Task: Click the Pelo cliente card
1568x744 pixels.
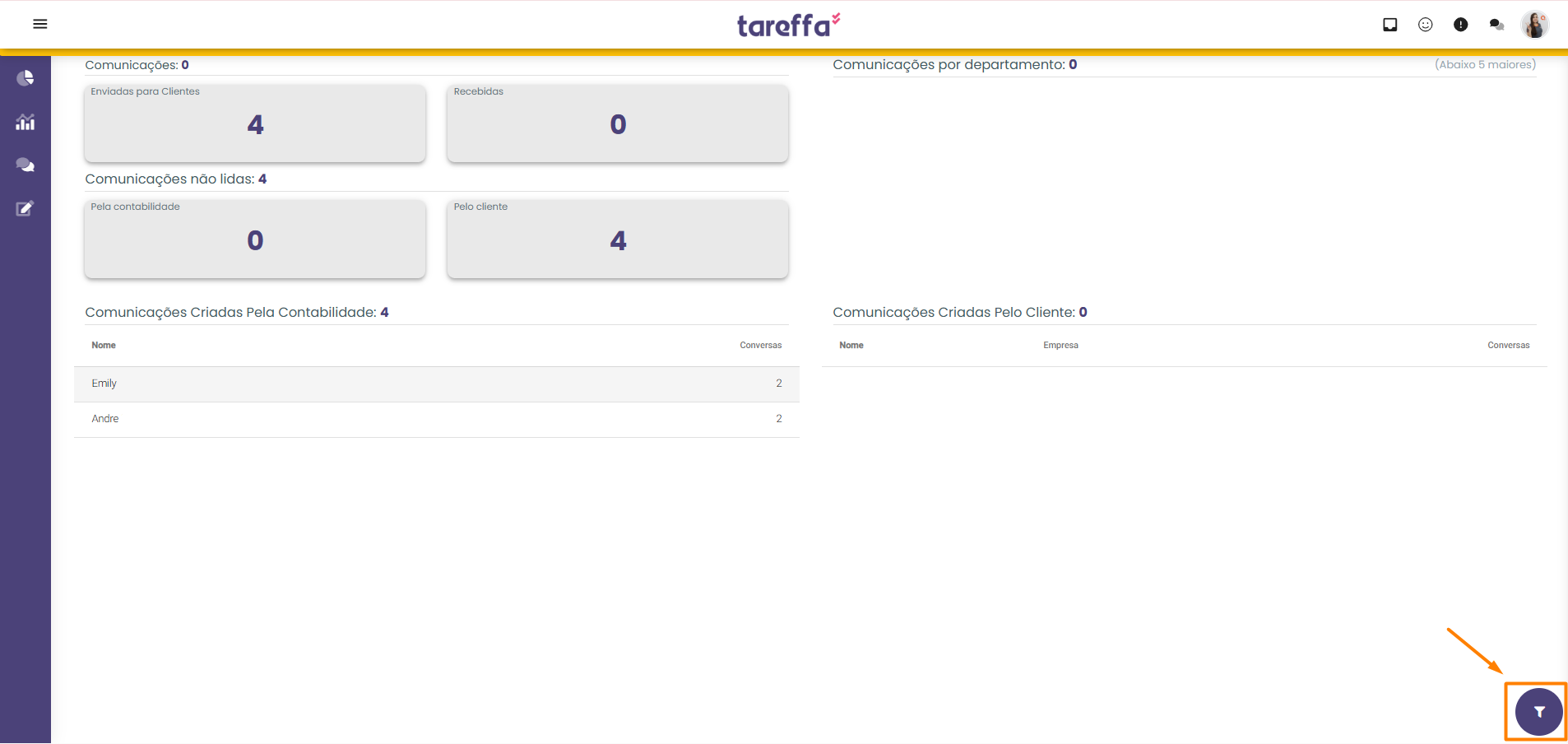Action: 617,239
